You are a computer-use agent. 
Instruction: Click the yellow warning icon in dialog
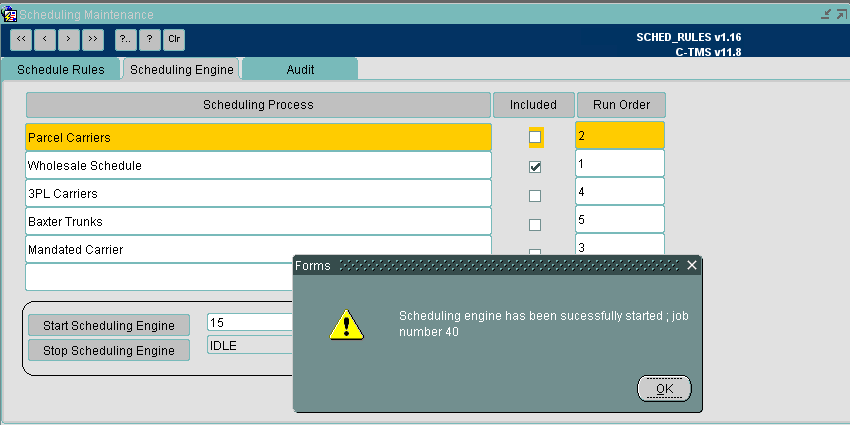coord(346,325)
